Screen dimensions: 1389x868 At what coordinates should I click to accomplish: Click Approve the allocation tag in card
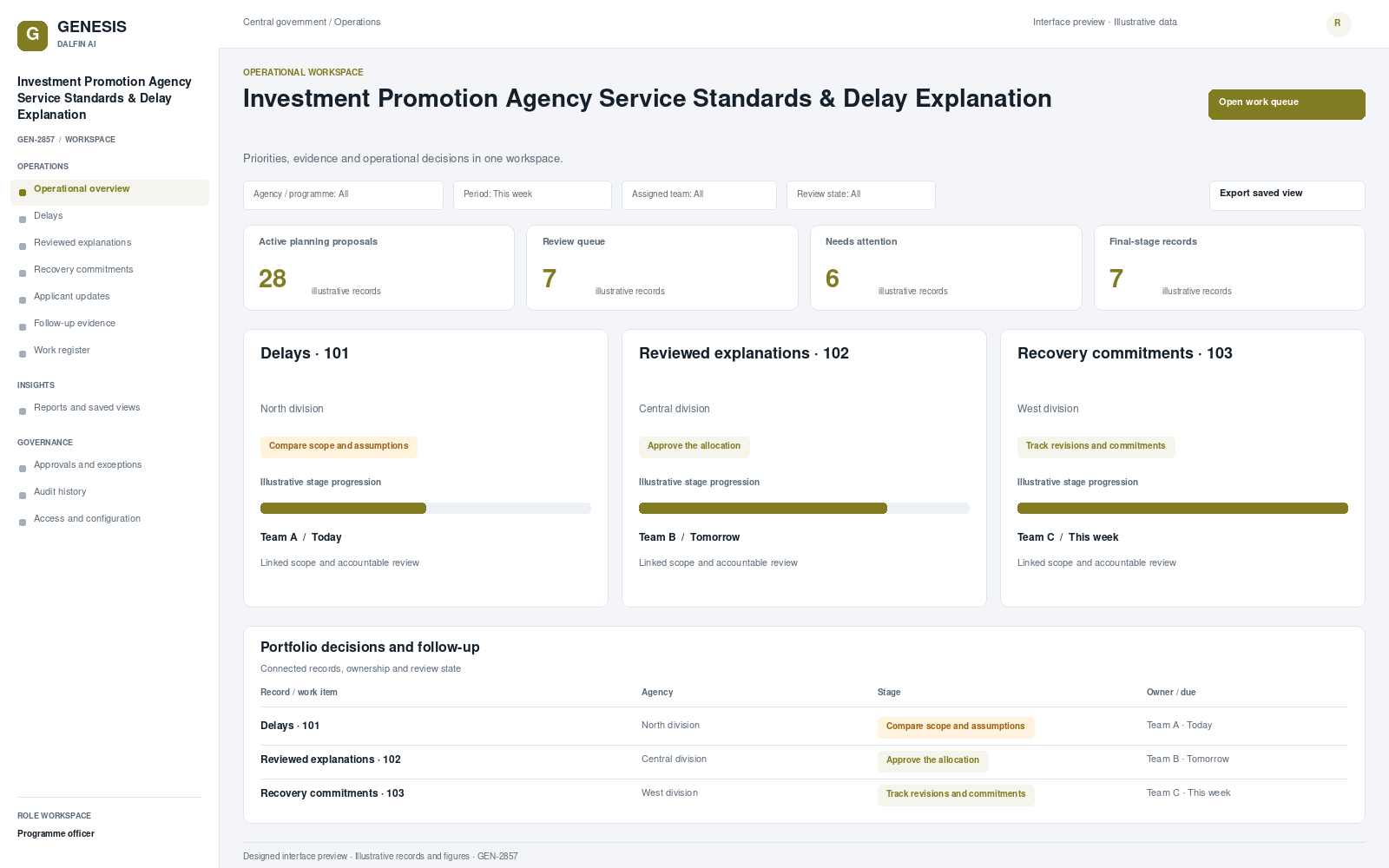point(694,446)
